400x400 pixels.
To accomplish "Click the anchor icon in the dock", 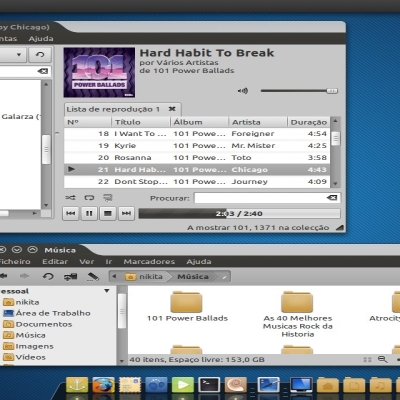I will coord(77,385).
